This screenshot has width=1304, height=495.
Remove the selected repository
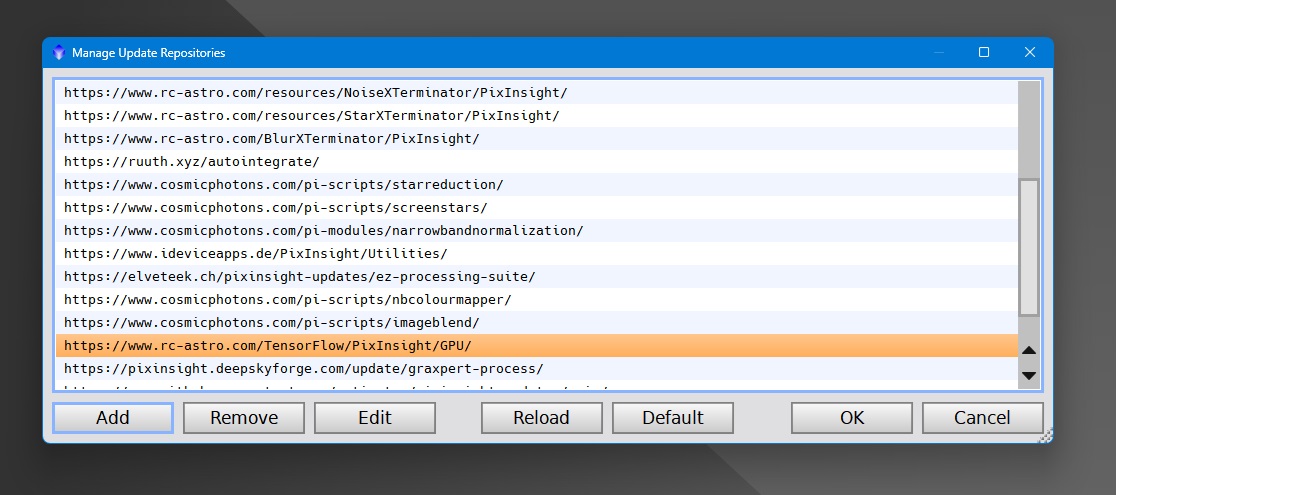coord(244,418)
